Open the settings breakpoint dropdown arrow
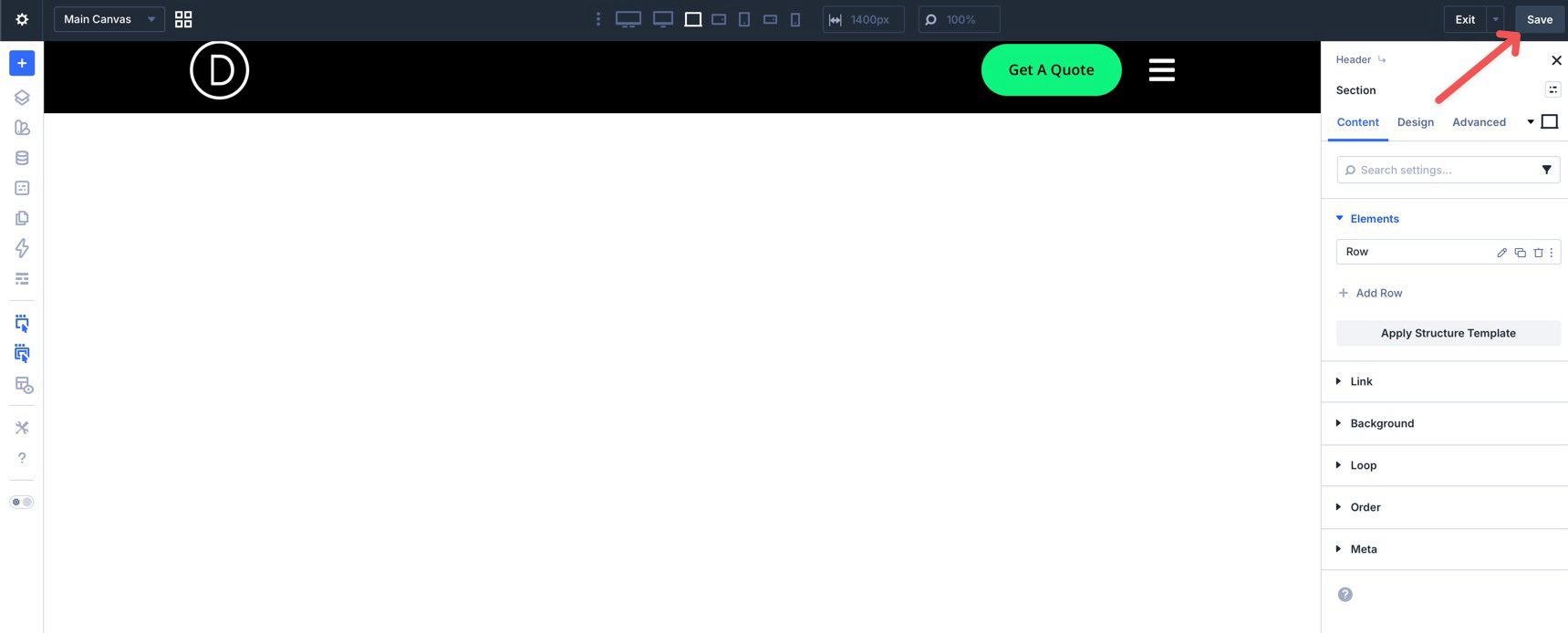The height and width of the screenshot is (633, 1568). point(1531,122)
